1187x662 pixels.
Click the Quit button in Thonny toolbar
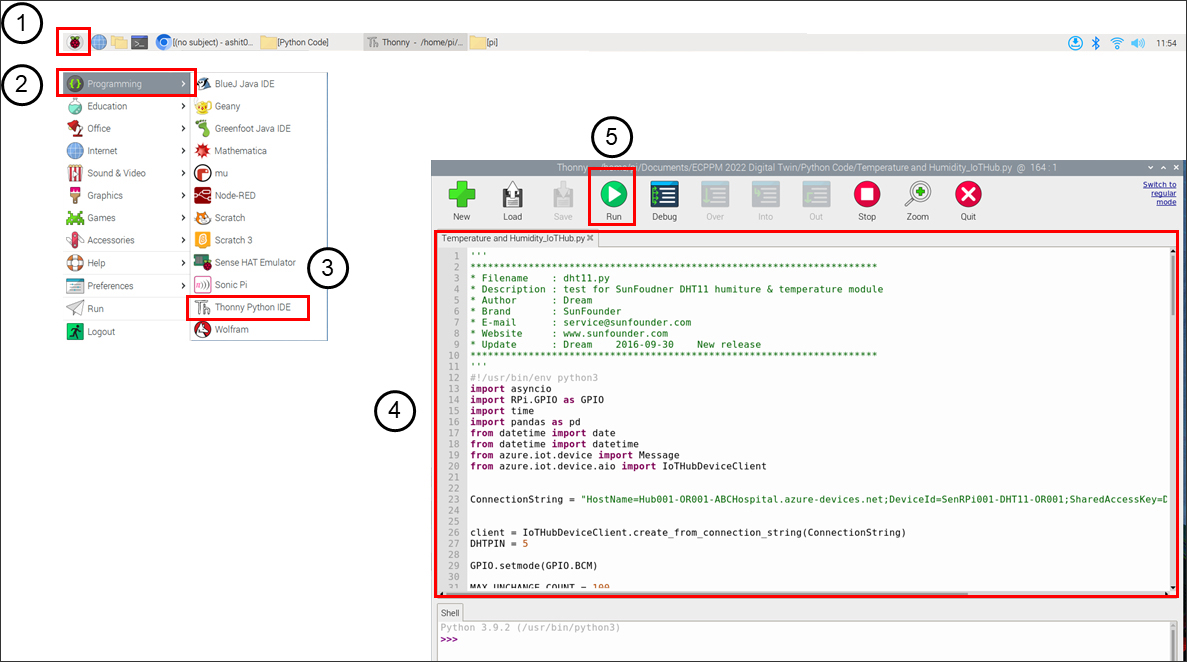[x=968, y=201]
